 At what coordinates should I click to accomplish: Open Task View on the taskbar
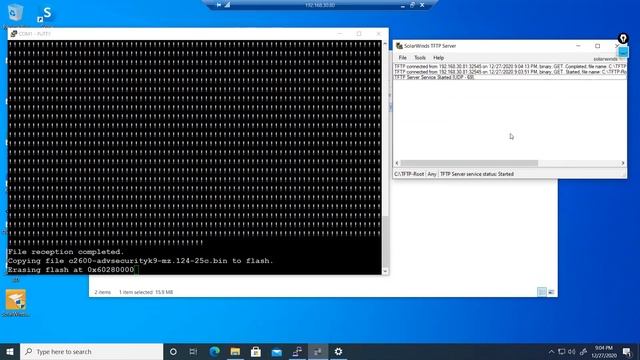pyautogui.click(x=193, y=351)
